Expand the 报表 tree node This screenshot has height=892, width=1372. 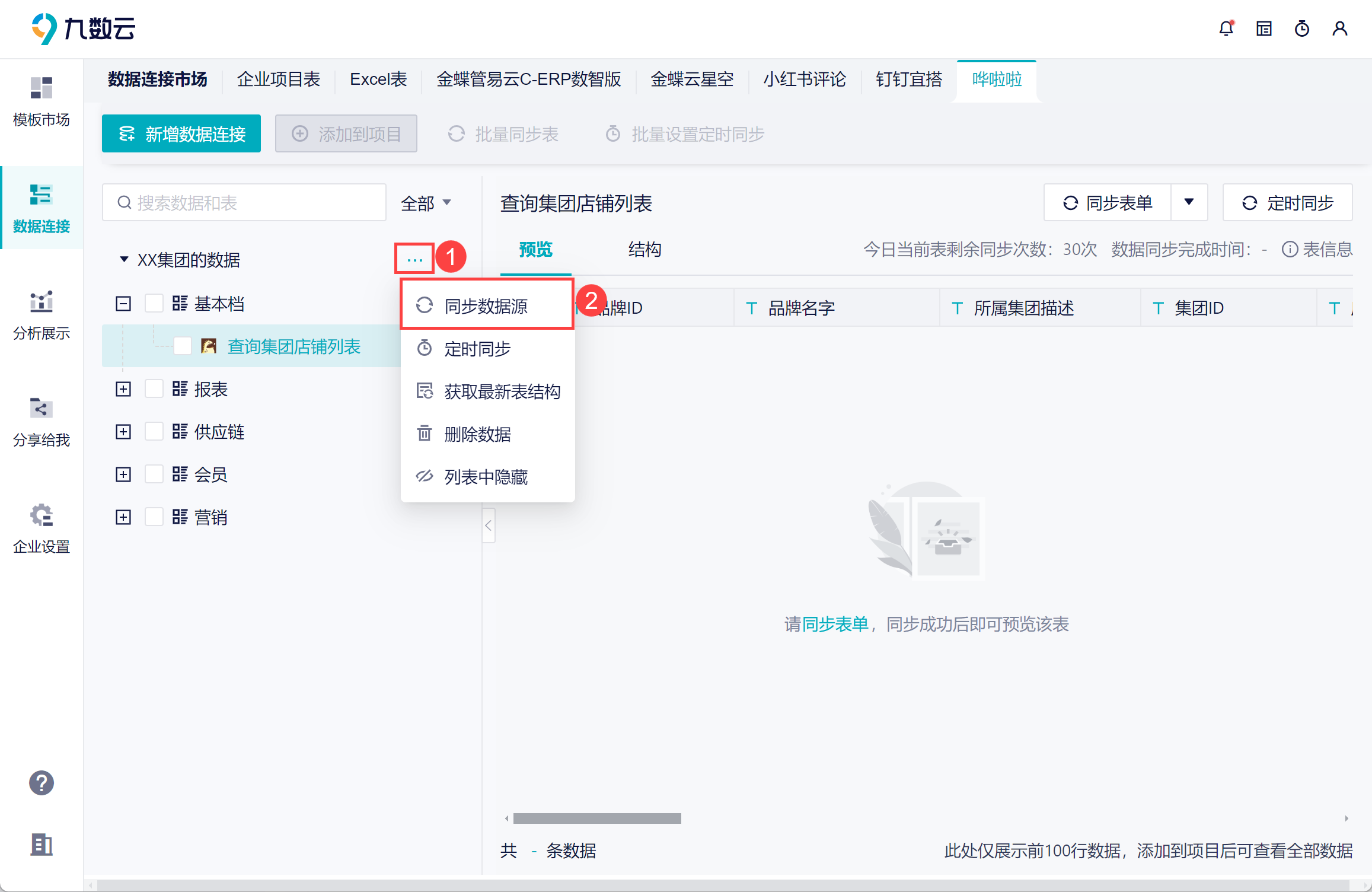(123, 389)
